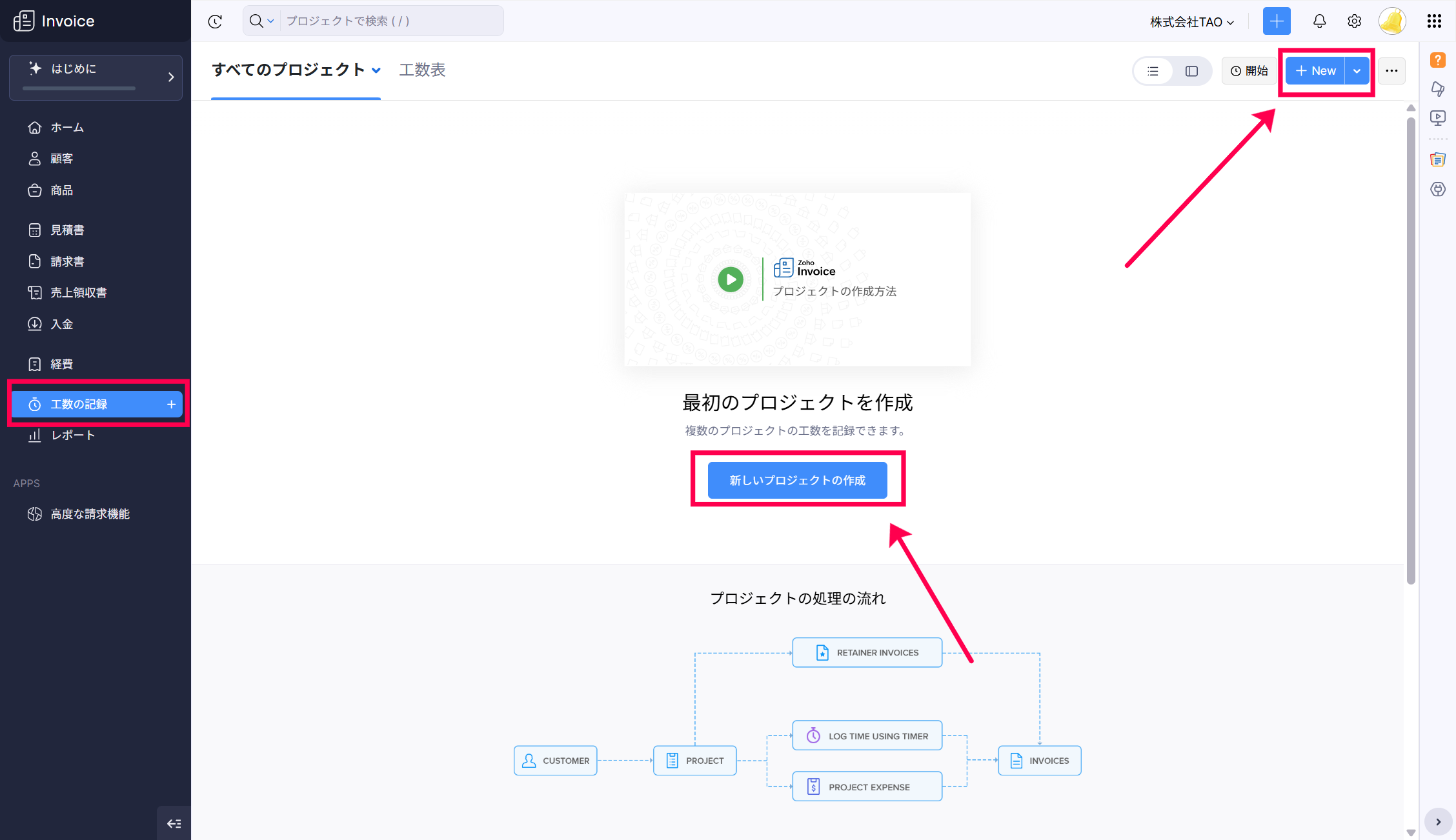The width and height of the screenshot is (1456, 840).
Task: Open the dropdown arrow beside New
Action: click(1357, 71)
